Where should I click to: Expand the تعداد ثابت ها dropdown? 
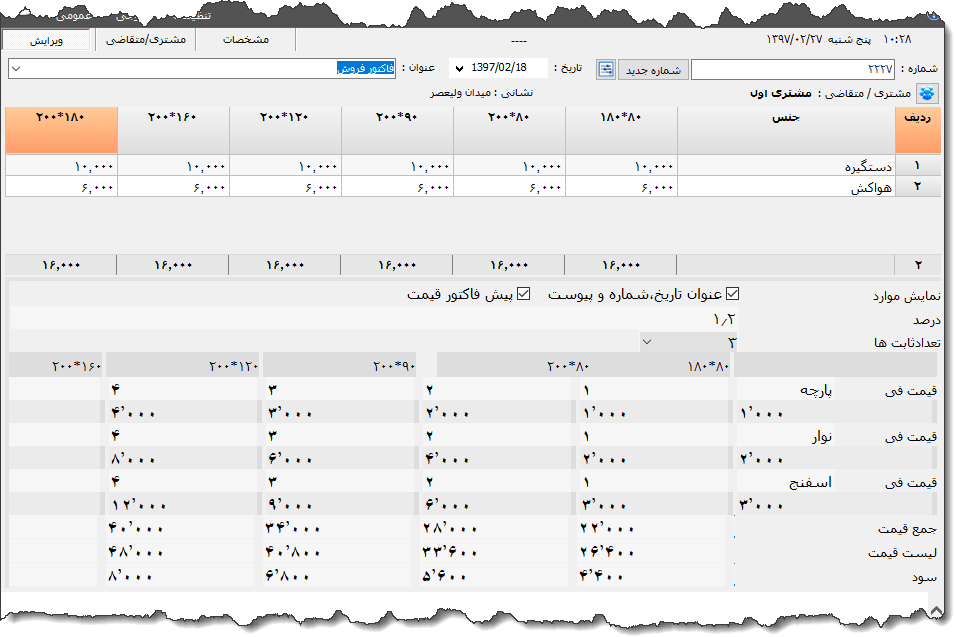645,342
